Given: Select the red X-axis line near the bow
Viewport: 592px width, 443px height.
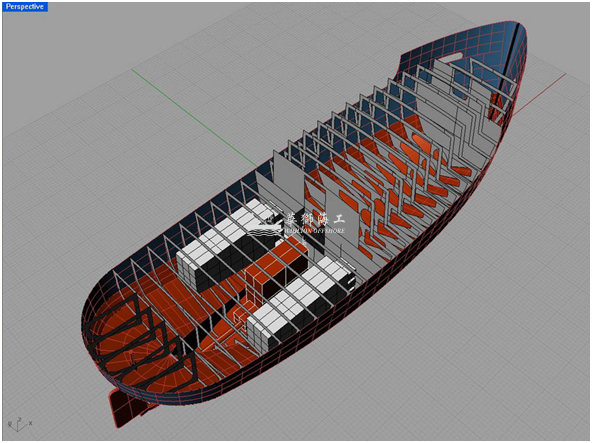Looking at the screenshot, I should (x=539, y=94).
